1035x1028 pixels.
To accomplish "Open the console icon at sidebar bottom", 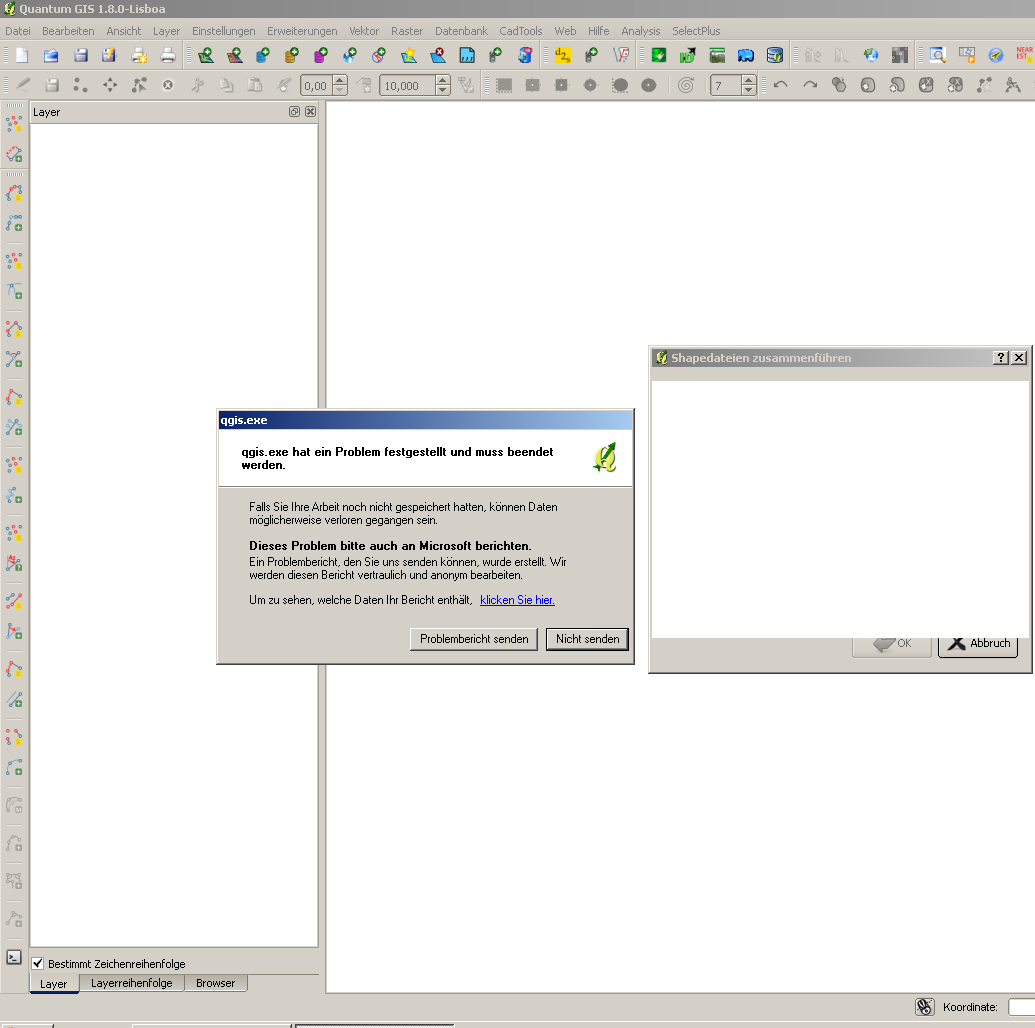I will coord(14,957).
